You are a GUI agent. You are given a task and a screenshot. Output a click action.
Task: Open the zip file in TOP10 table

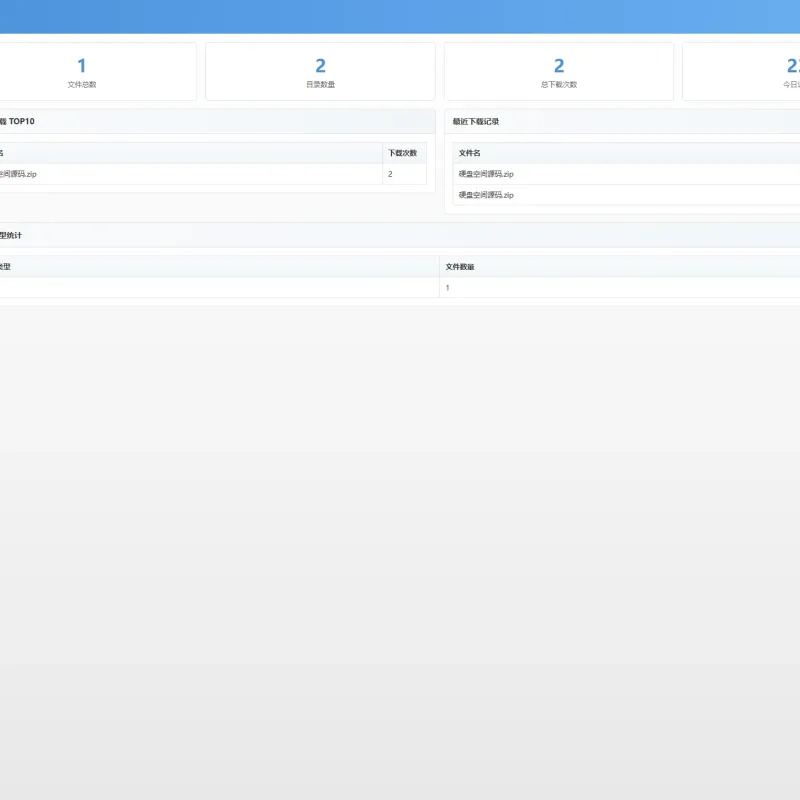click(18, 174)
